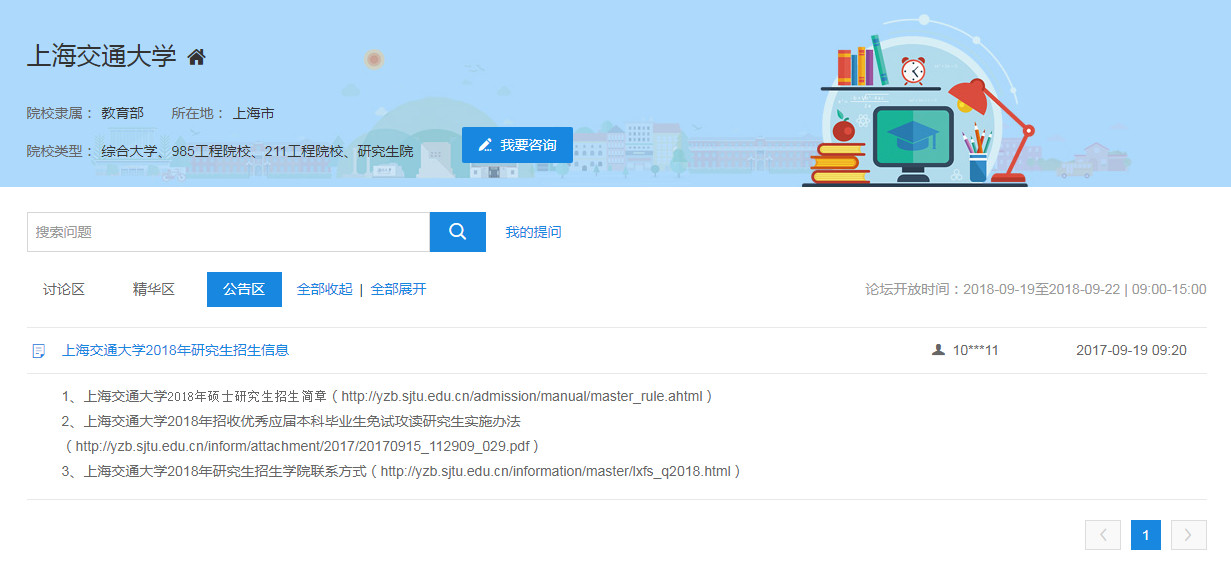Click the 我要咨询 button

[x=517, y=145]
